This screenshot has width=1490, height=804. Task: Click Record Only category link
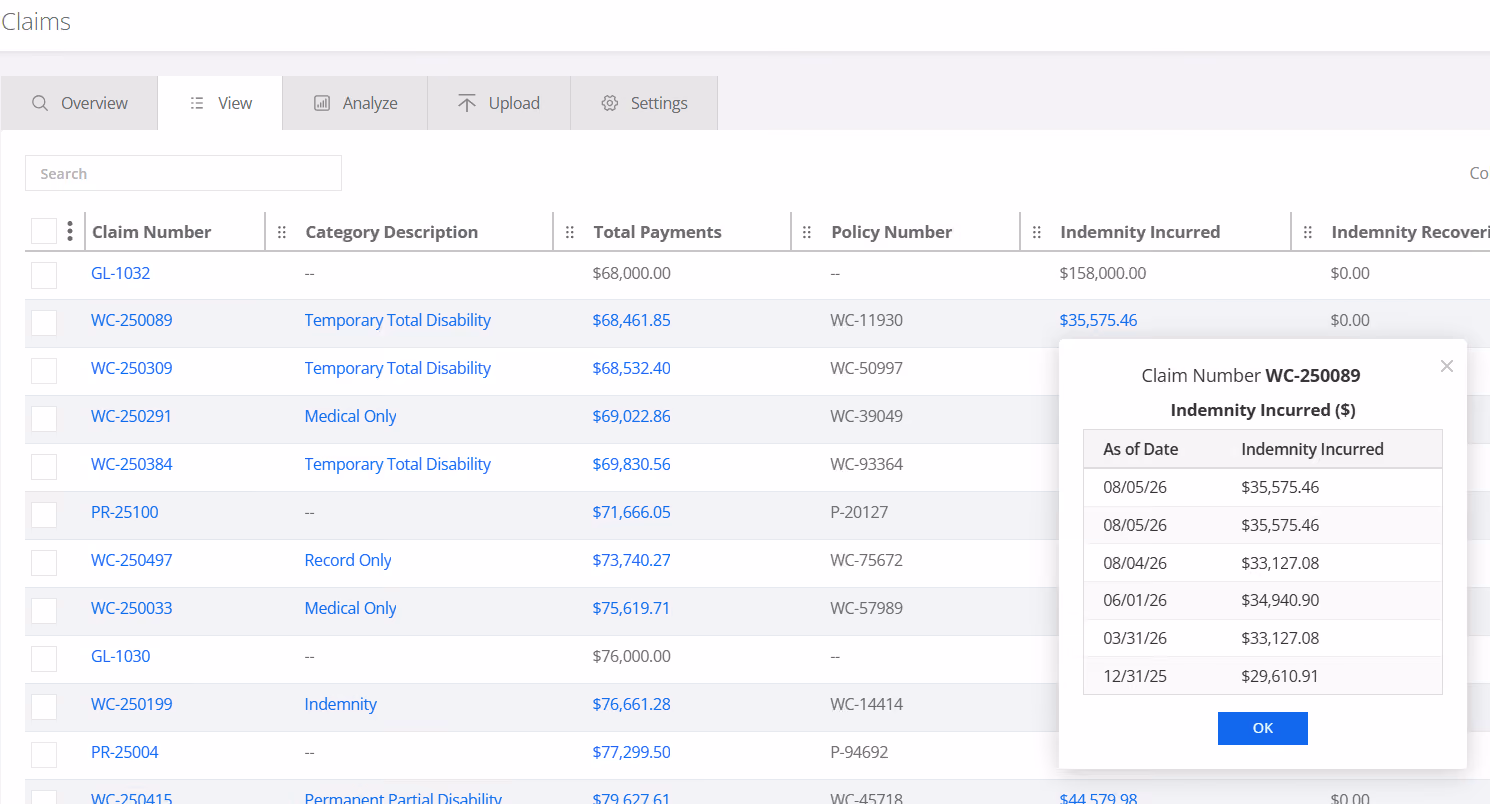click(348, 560)
